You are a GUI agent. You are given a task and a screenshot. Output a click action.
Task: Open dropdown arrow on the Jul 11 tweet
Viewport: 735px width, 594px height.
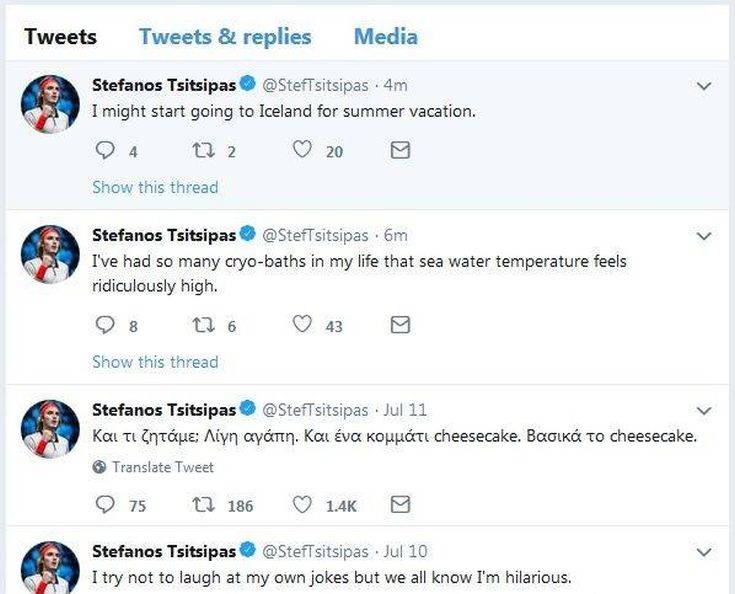click(x=704, y=411)
